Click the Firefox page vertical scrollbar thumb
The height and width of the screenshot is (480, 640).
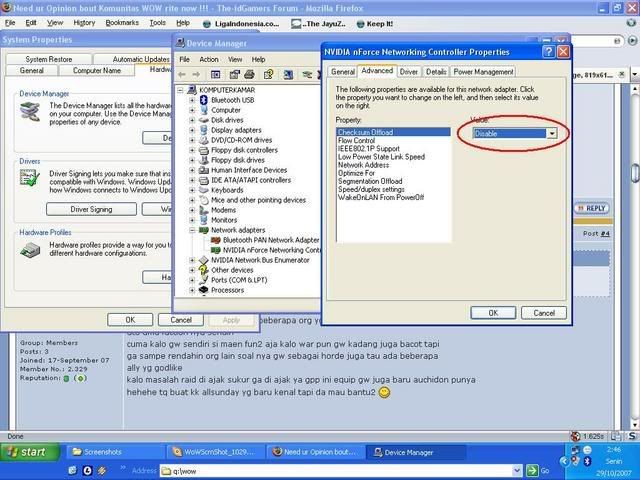(x=636, y=173)
